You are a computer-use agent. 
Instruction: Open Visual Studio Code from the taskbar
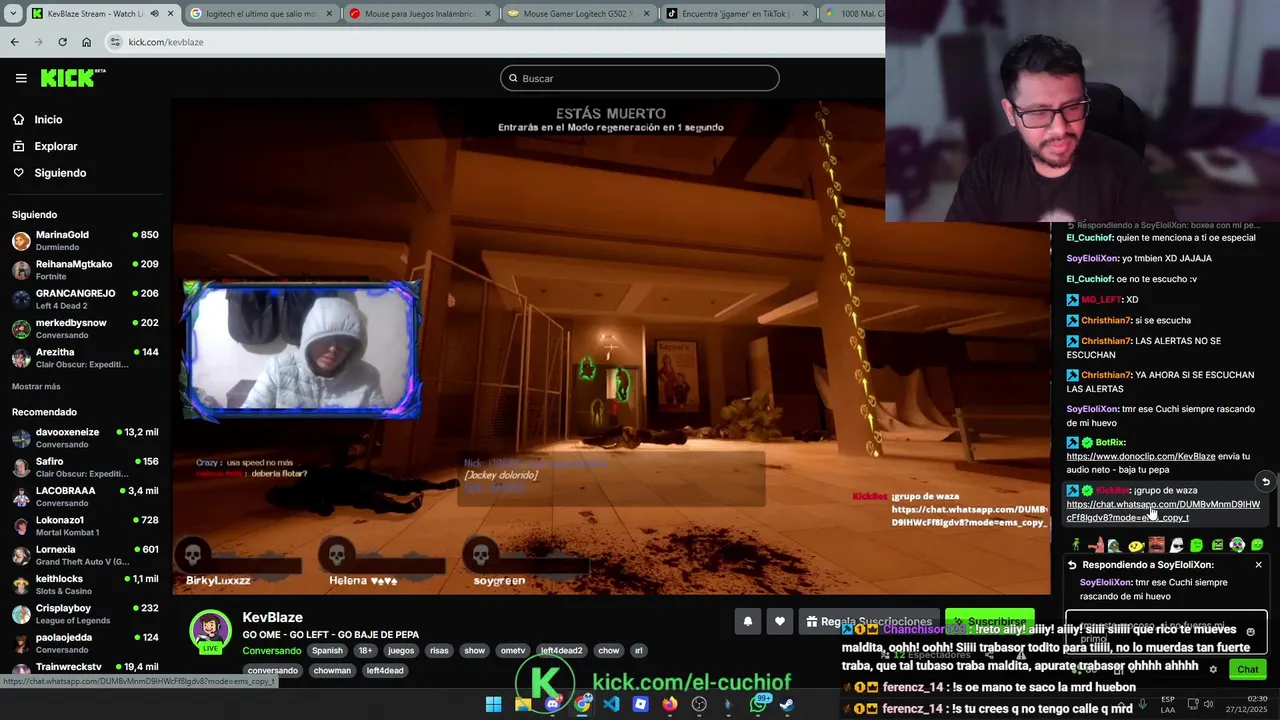tap(611, 704)
